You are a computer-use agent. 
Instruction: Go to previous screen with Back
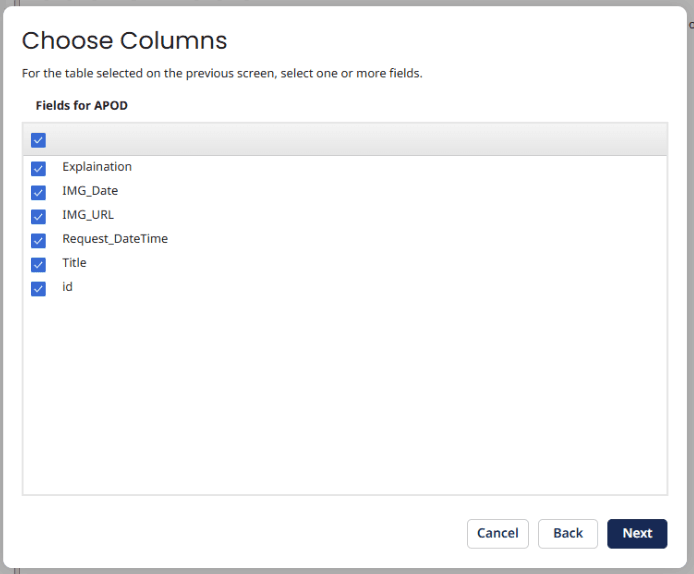coord(567,533)
